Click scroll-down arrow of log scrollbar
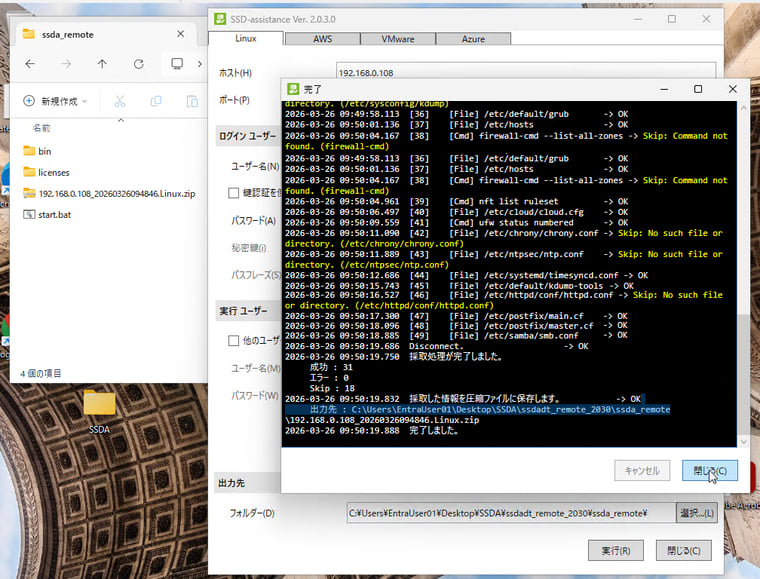Viewport: 760px width, 579px height. [744, 441]
